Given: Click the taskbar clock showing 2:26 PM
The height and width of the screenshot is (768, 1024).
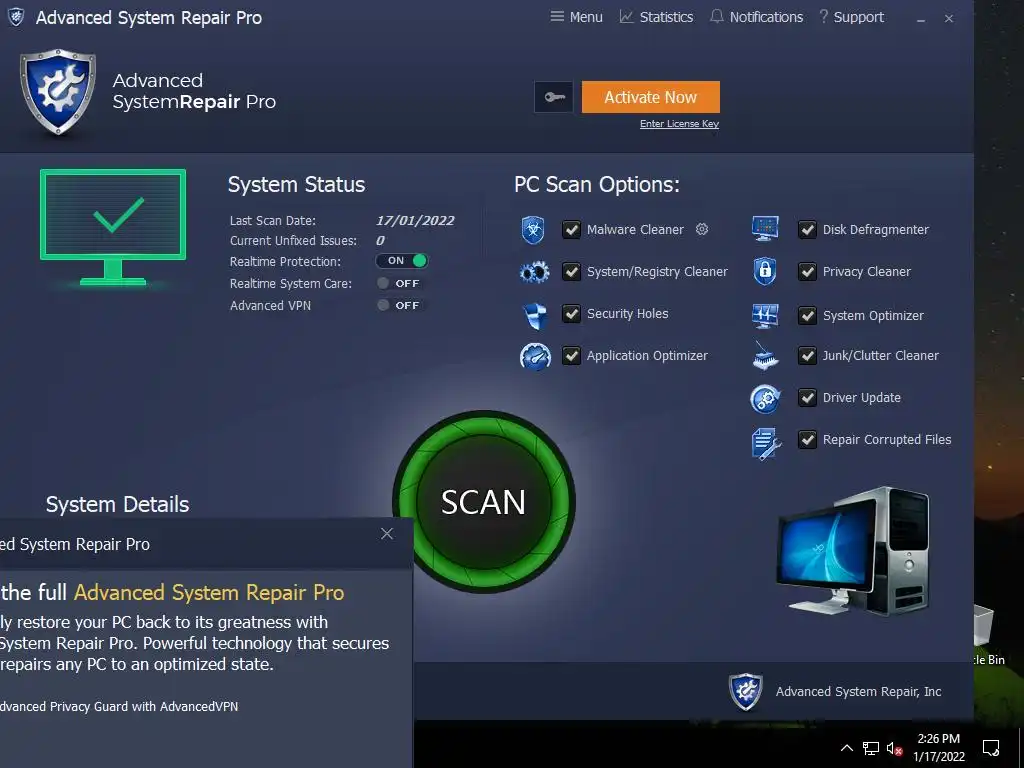Looking at the screenshot, I should 939,748.
